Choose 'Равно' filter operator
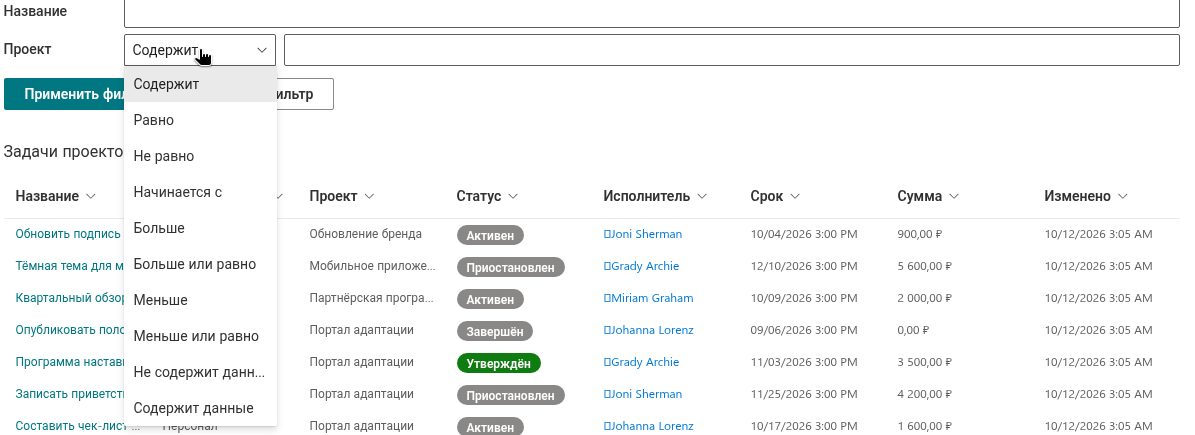The image size is (1195, 435). pyautogui.click(x=200, y=120)
